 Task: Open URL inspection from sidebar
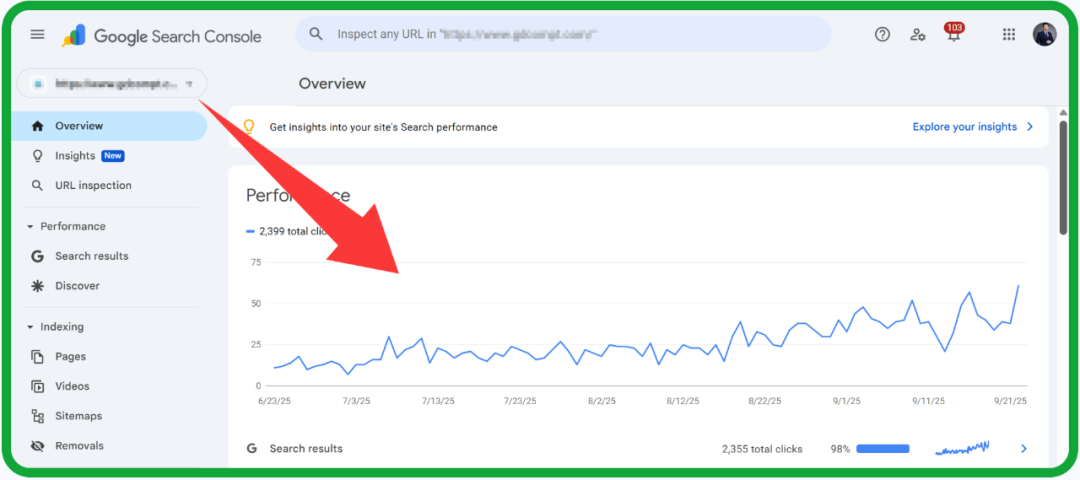[x=93, y=186]
